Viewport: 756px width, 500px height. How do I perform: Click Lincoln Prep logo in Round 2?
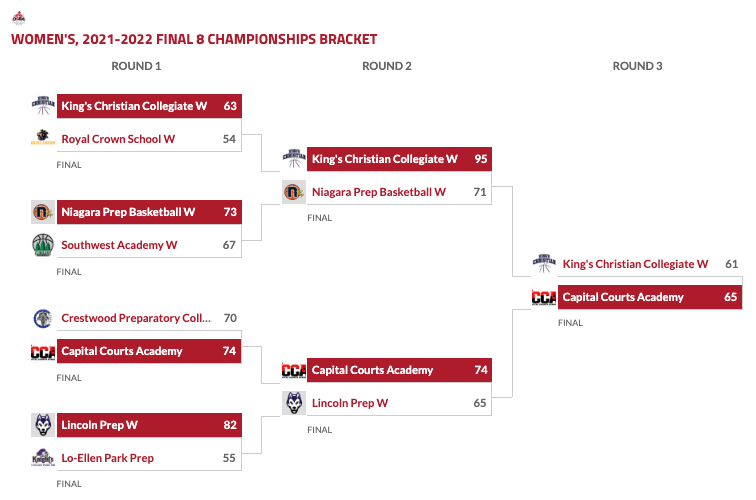tap(293, 403)
